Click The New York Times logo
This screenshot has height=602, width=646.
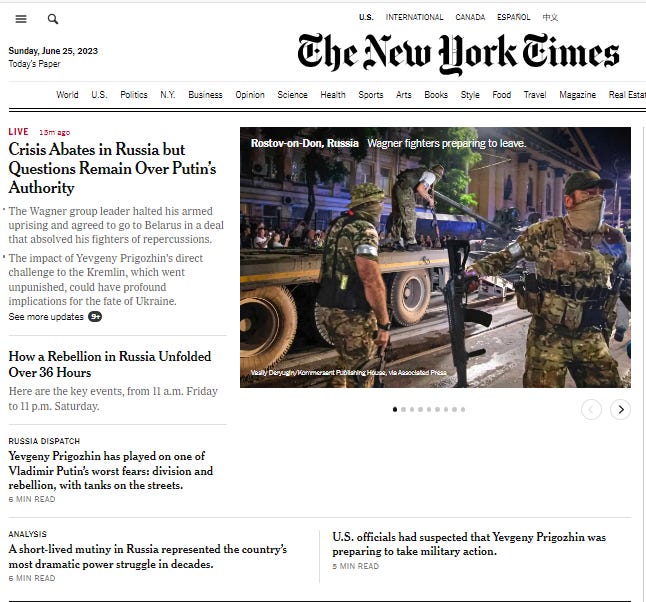click(x=458, y=54)
